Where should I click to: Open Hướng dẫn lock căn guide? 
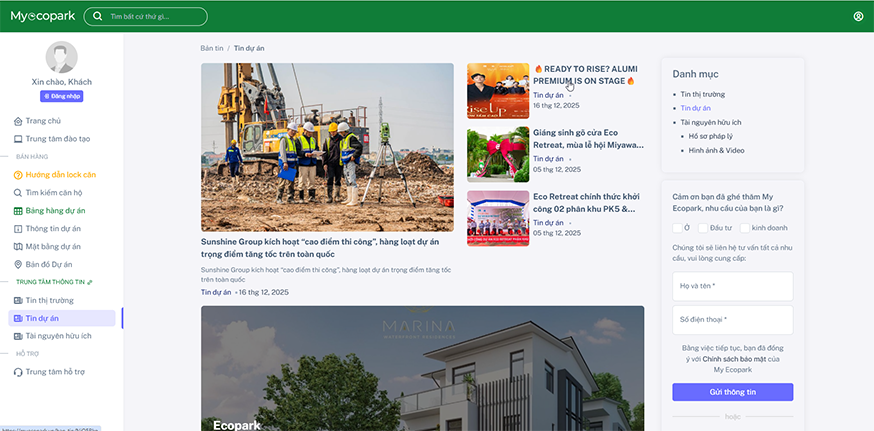(x=60, y=175)
